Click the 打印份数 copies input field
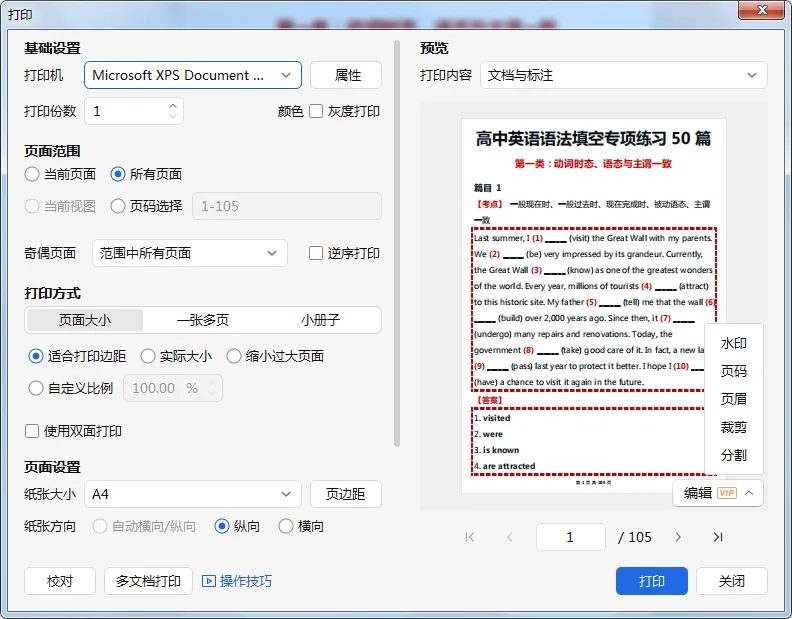Screen dimensions: 792x619 pos(134,111)
